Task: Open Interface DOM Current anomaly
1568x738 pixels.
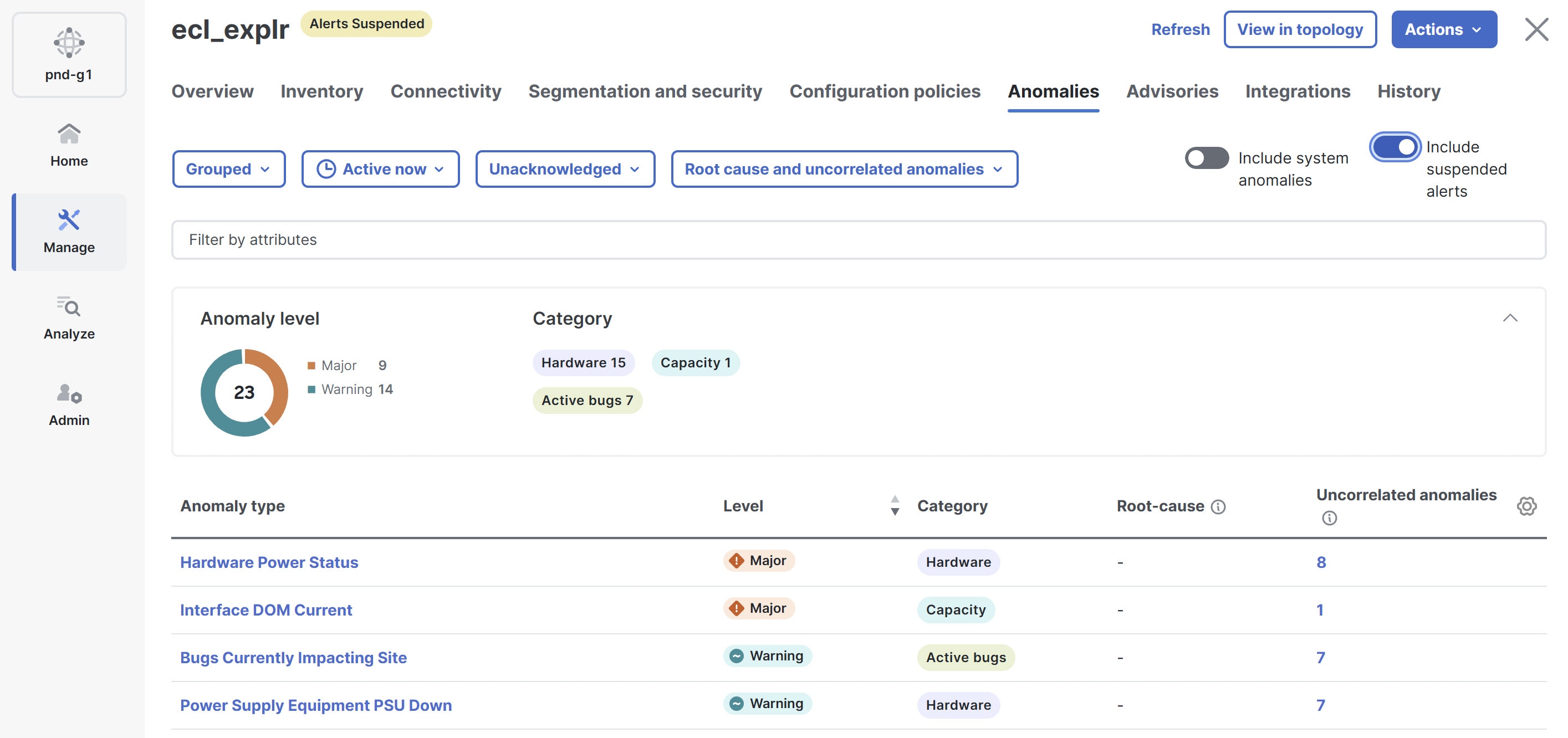Action: tap(266, 609)
